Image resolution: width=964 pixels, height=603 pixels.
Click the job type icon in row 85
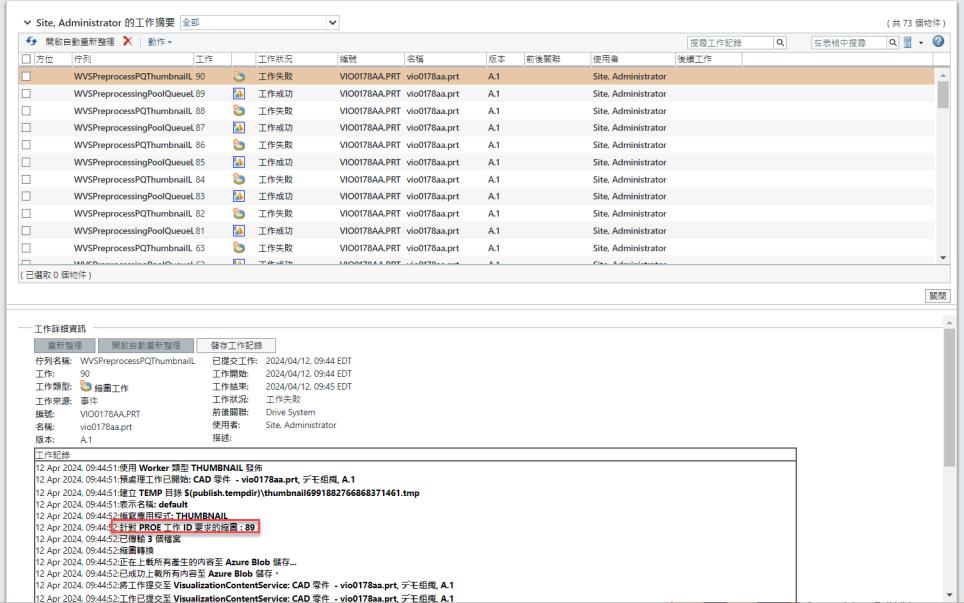(x=239, y=162)
